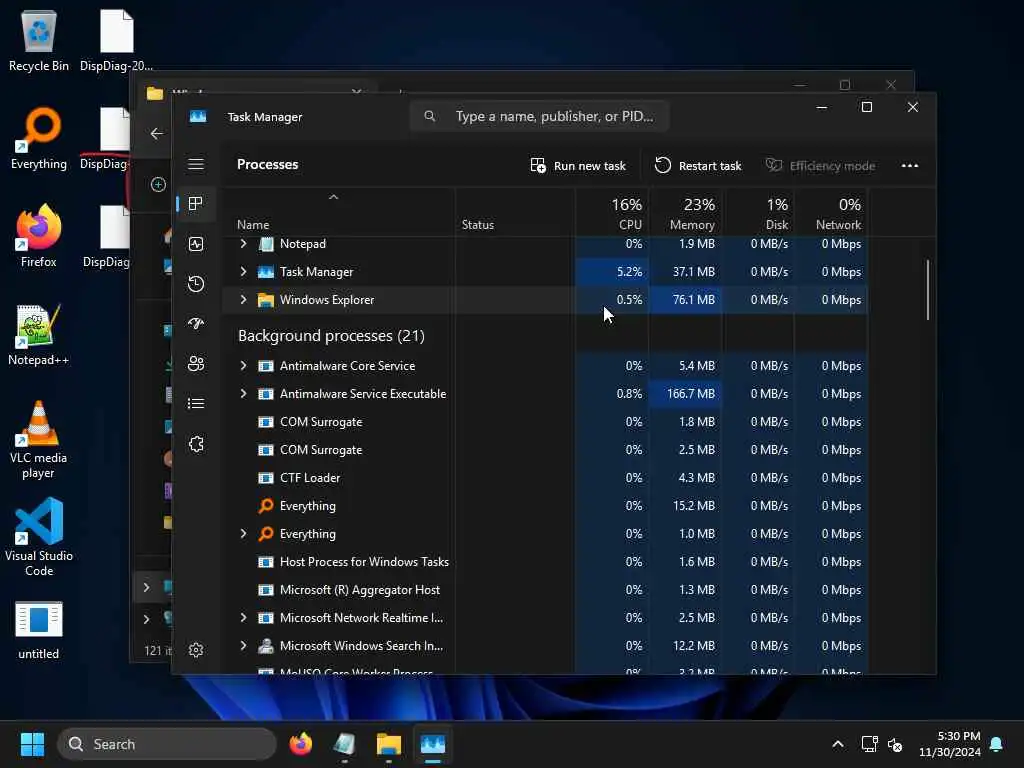Expand Microsoft Network Realtime entry
Viewport: 1024px width, 768px height.
[244, 618]
